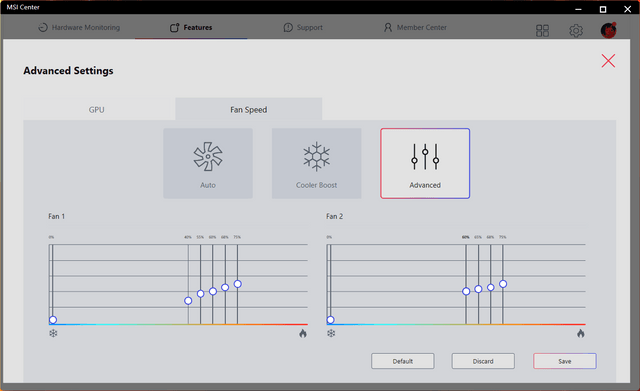Click the hot flame icon under Fan 2
640x391 pixels.
(x=581, y=333)
